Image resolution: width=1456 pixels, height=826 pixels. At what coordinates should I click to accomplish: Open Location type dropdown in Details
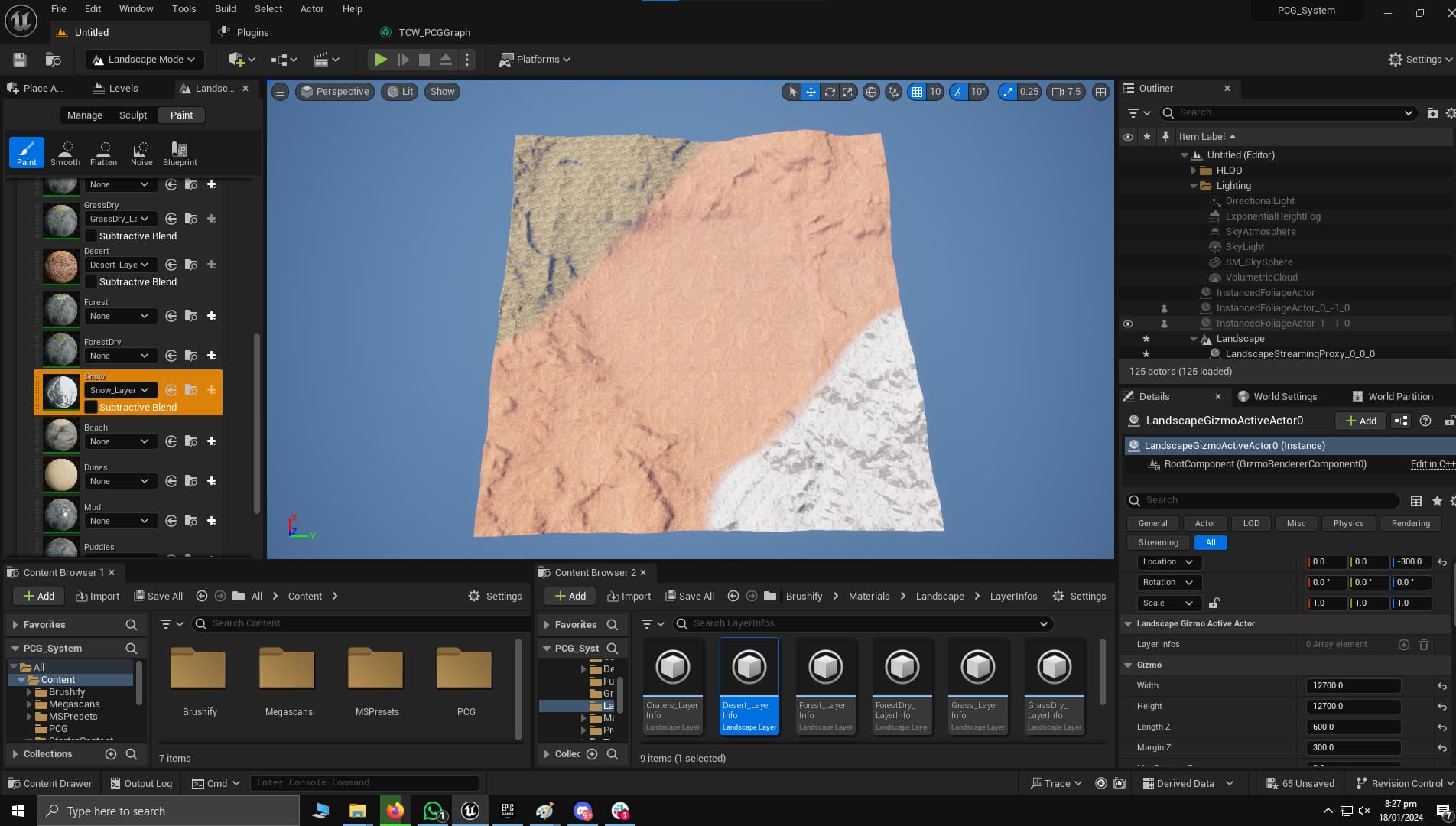pos(1168,562)
